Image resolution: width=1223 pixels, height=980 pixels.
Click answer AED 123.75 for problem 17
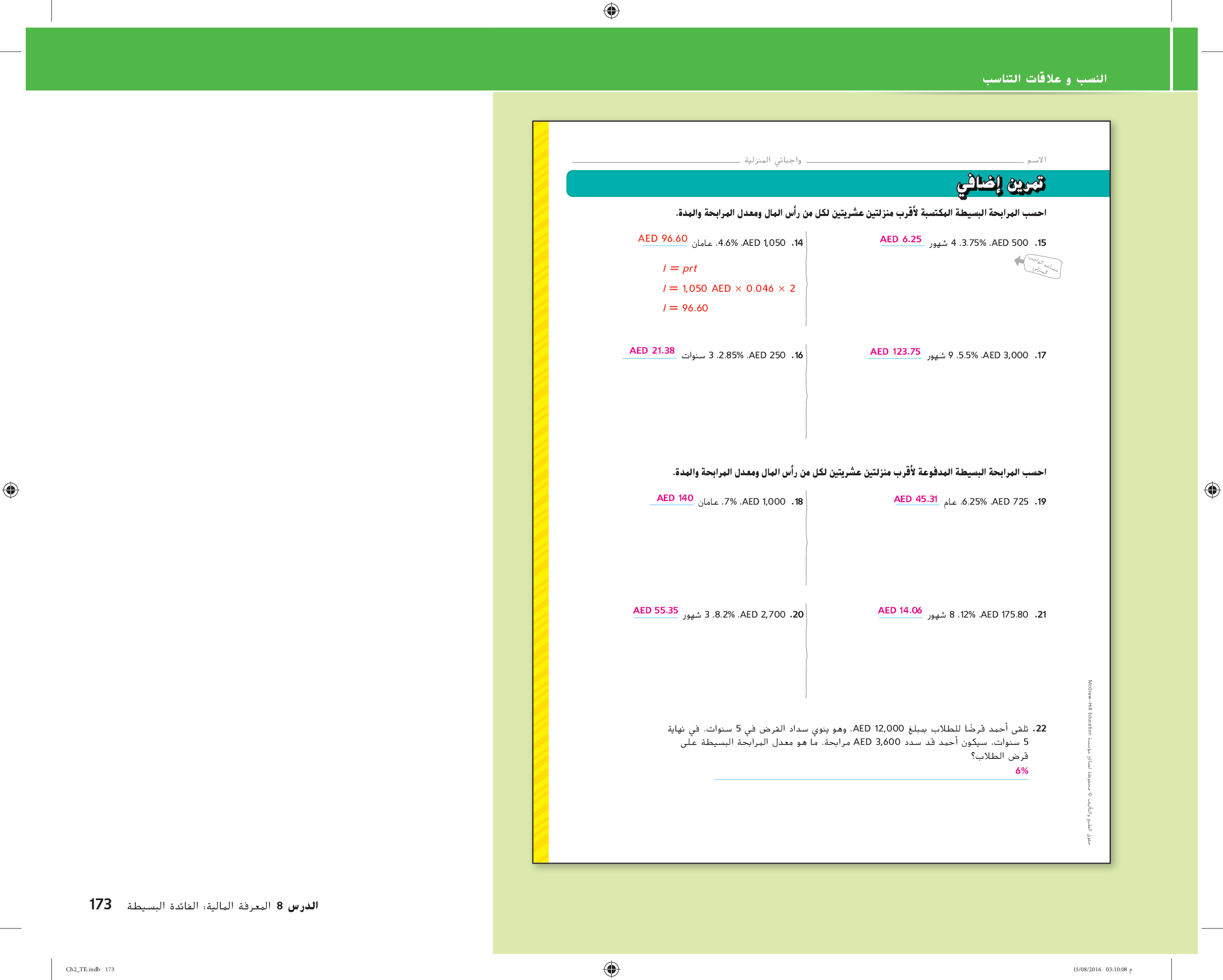coord(895,352)
